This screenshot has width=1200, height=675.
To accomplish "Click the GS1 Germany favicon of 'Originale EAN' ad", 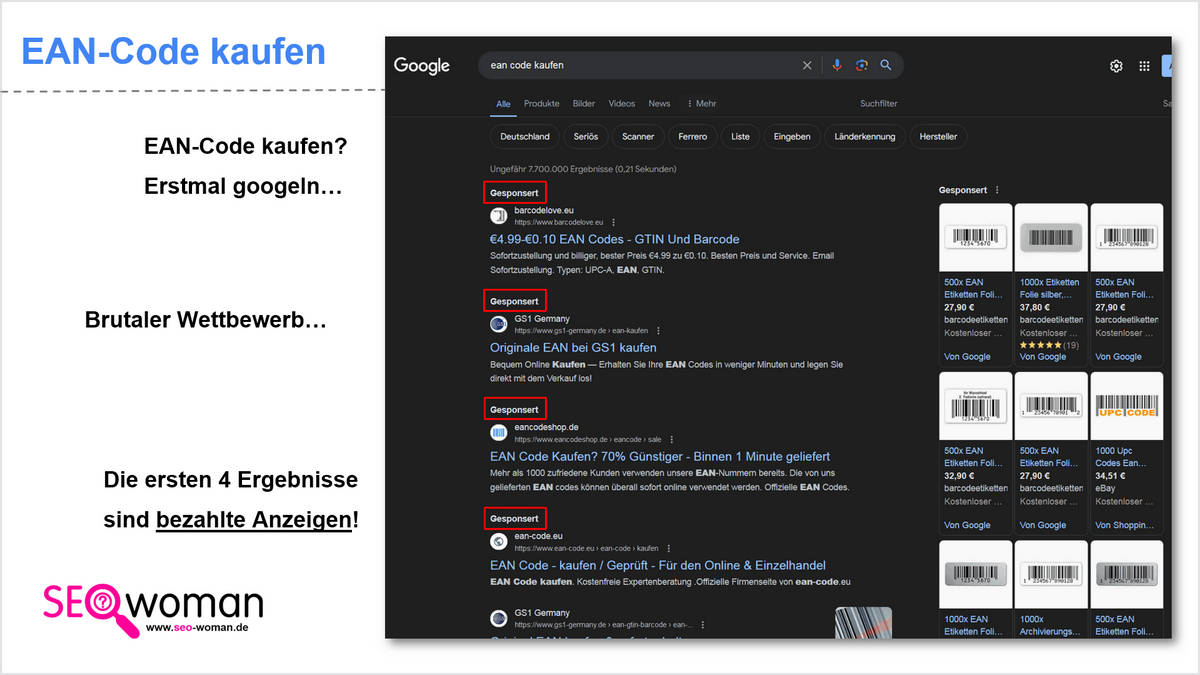I will coord(498,324).
